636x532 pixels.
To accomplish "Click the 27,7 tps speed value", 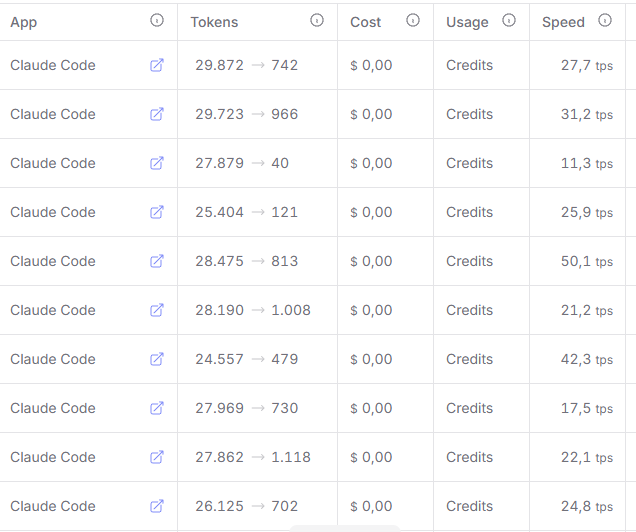I will pos(587,65).
